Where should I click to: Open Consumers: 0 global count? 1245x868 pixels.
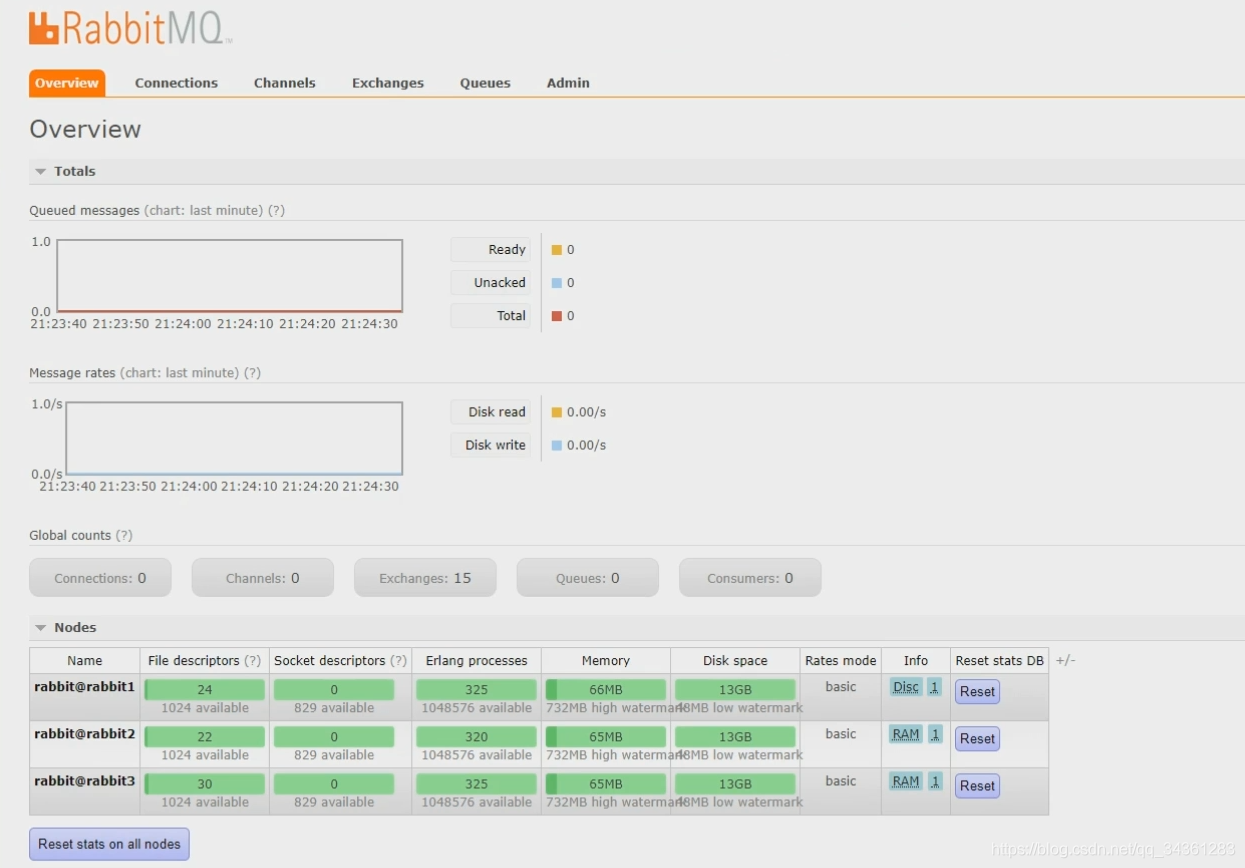tap(750, 578)
